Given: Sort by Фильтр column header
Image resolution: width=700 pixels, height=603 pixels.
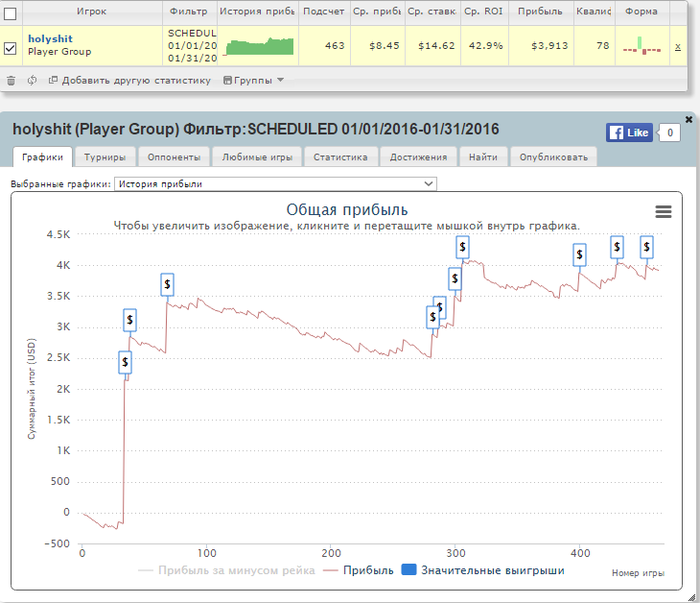Looking at the screenshot, I should click(x=189, y=12).
